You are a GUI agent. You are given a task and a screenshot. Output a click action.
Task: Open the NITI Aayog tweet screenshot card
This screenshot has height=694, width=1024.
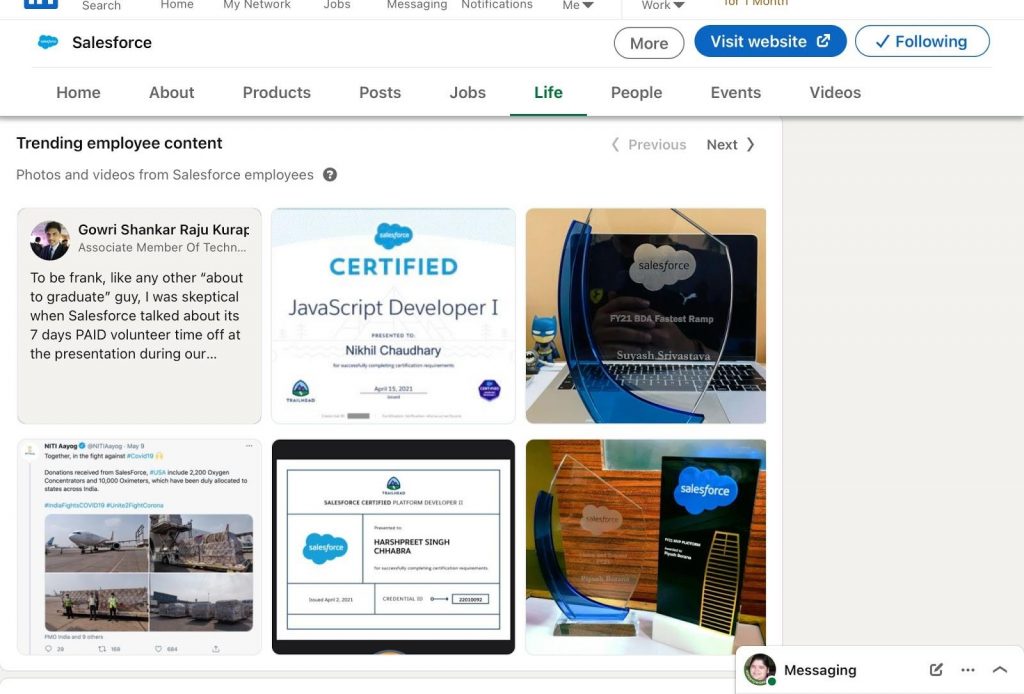point(139,547)
